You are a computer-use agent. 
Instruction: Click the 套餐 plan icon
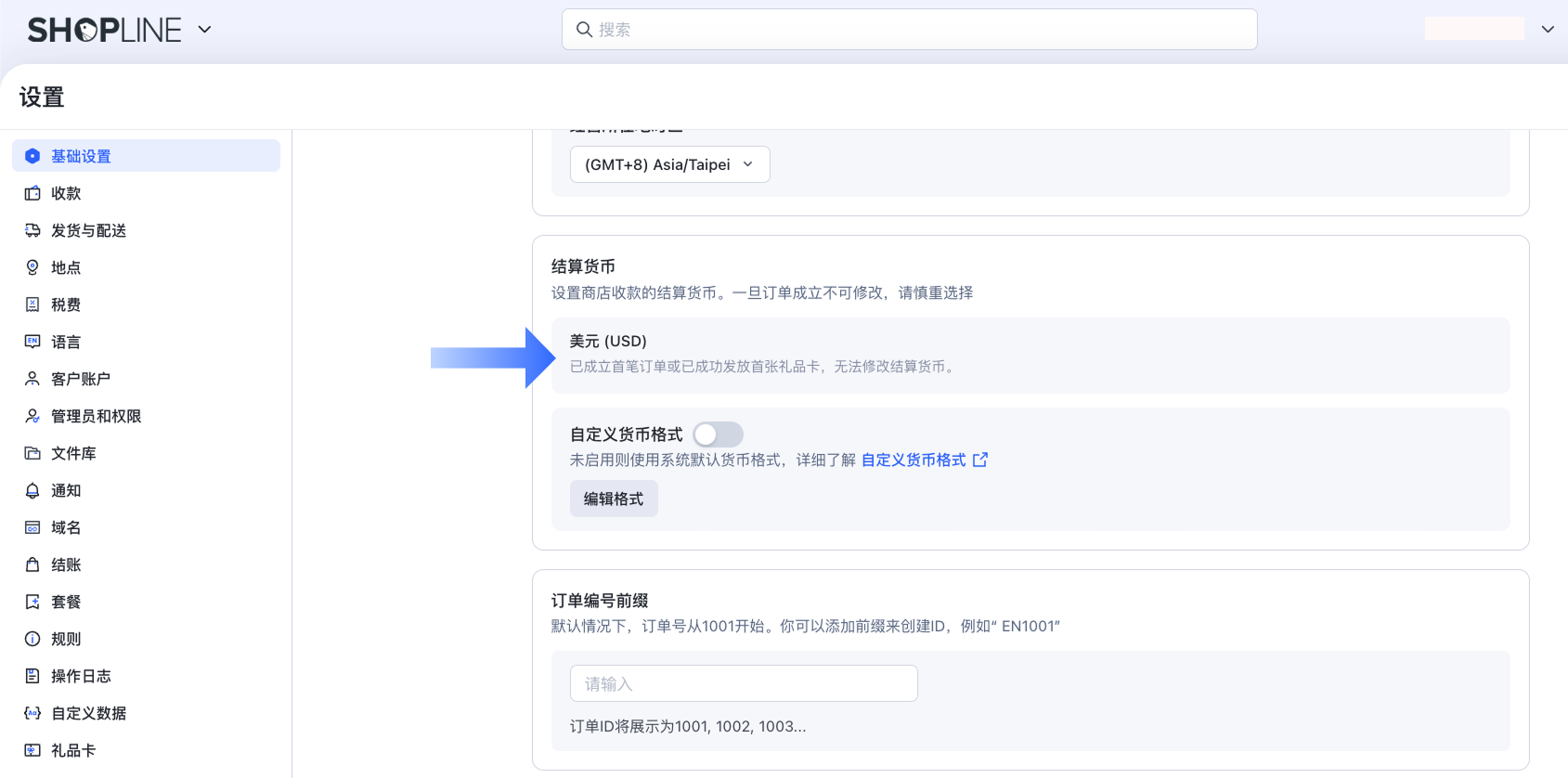click(x=32, y=602)
